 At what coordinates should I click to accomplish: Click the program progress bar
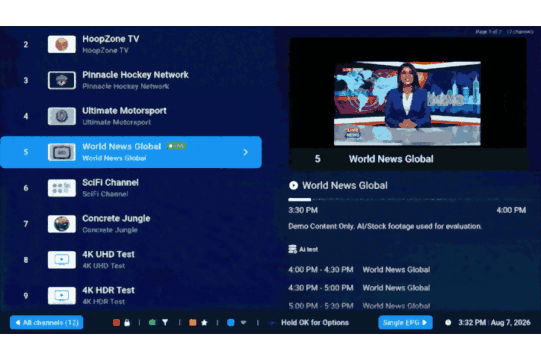(x=407, y=199)
